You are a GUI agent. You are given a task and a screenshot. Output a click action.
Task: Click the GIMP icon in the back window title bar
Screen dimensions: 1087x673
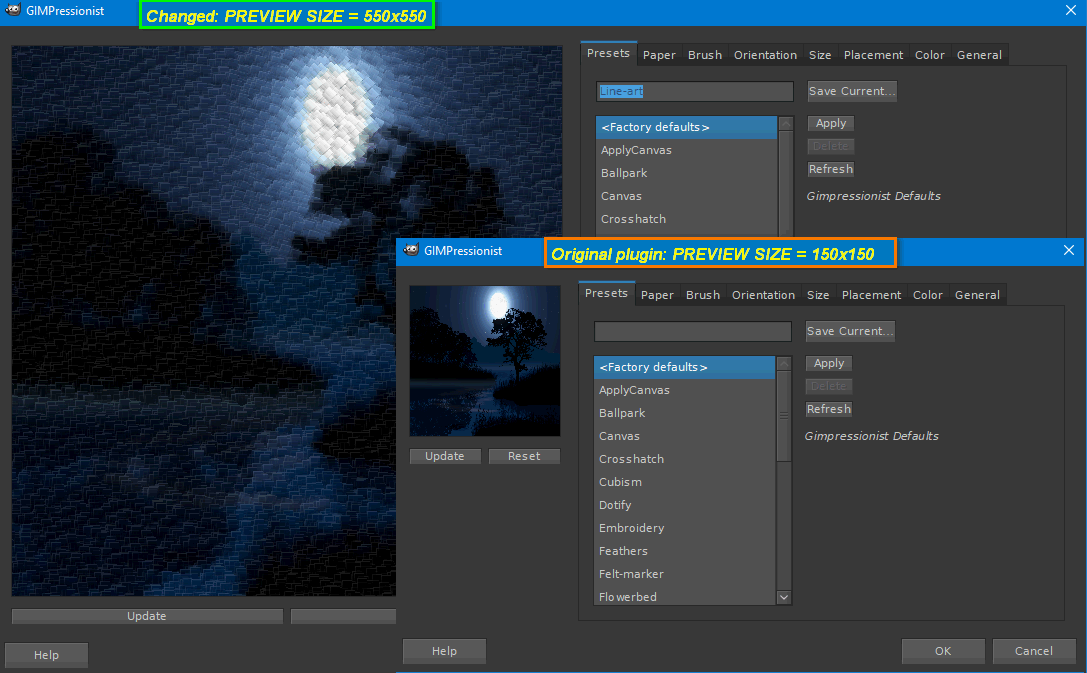13,10
